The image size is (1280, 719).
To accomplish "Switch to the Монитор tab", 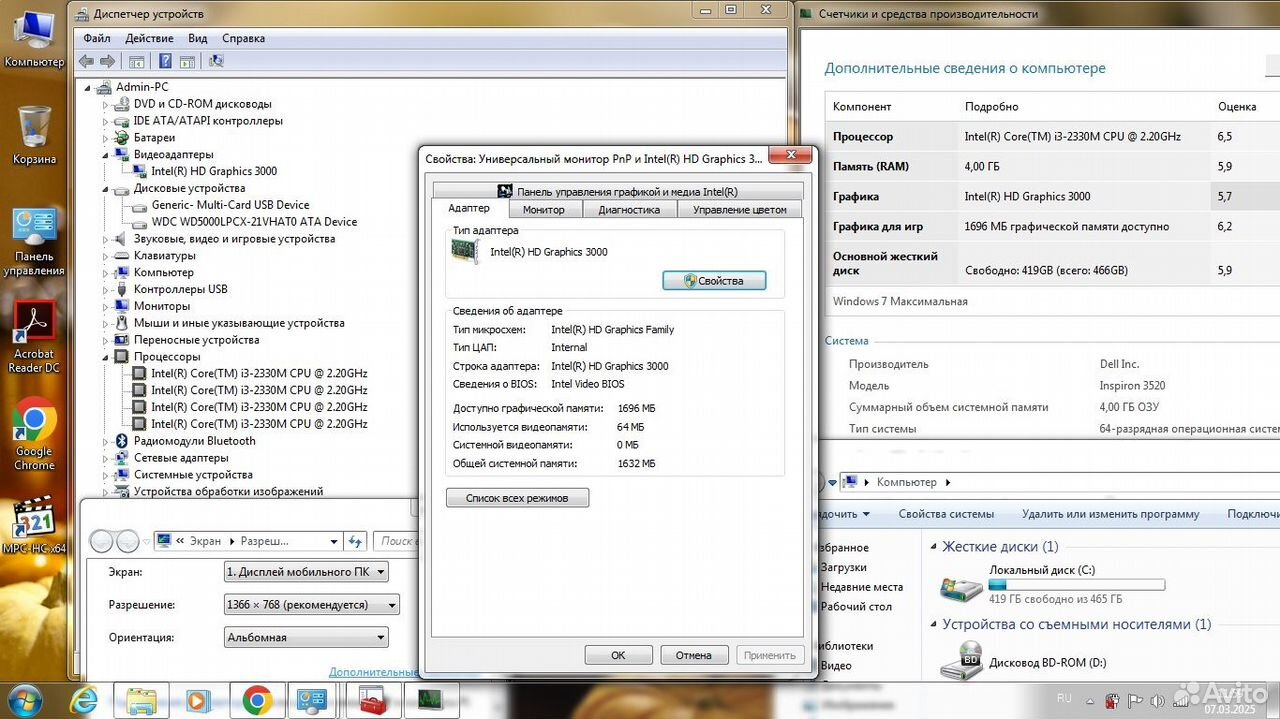I will pyautogui.click(x=543, y=209).
